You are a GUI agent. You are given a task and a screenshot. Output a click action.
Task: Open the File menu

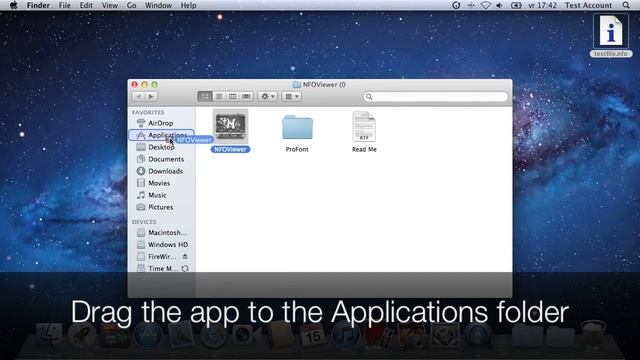pyautogui.click(x=64, y=5)
